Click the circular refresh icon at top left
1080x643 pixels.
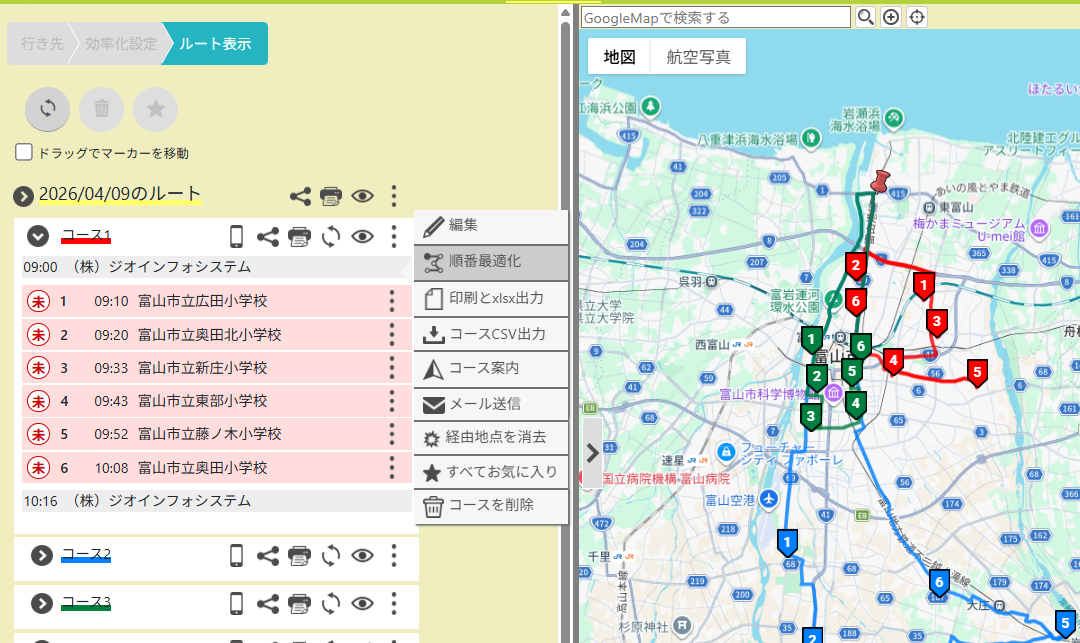point(47,109)
